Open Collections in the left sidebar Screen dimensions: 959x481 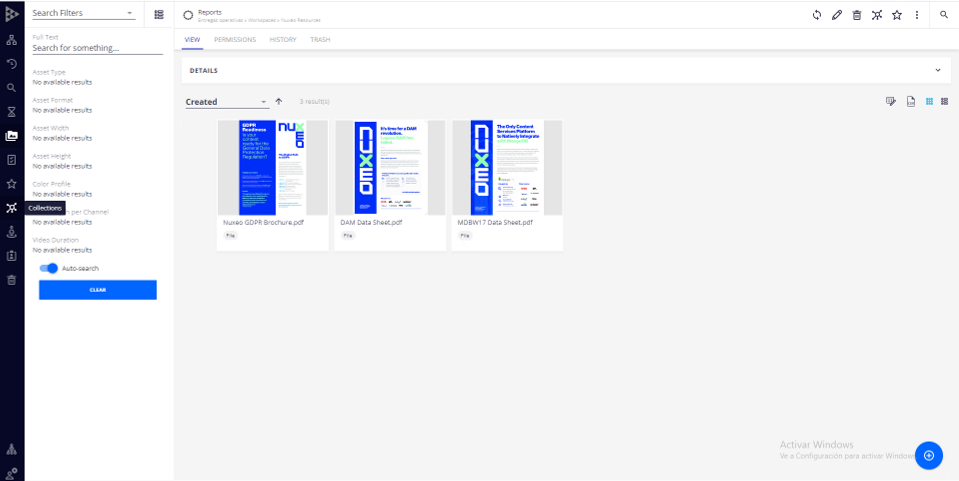(11, 208)
